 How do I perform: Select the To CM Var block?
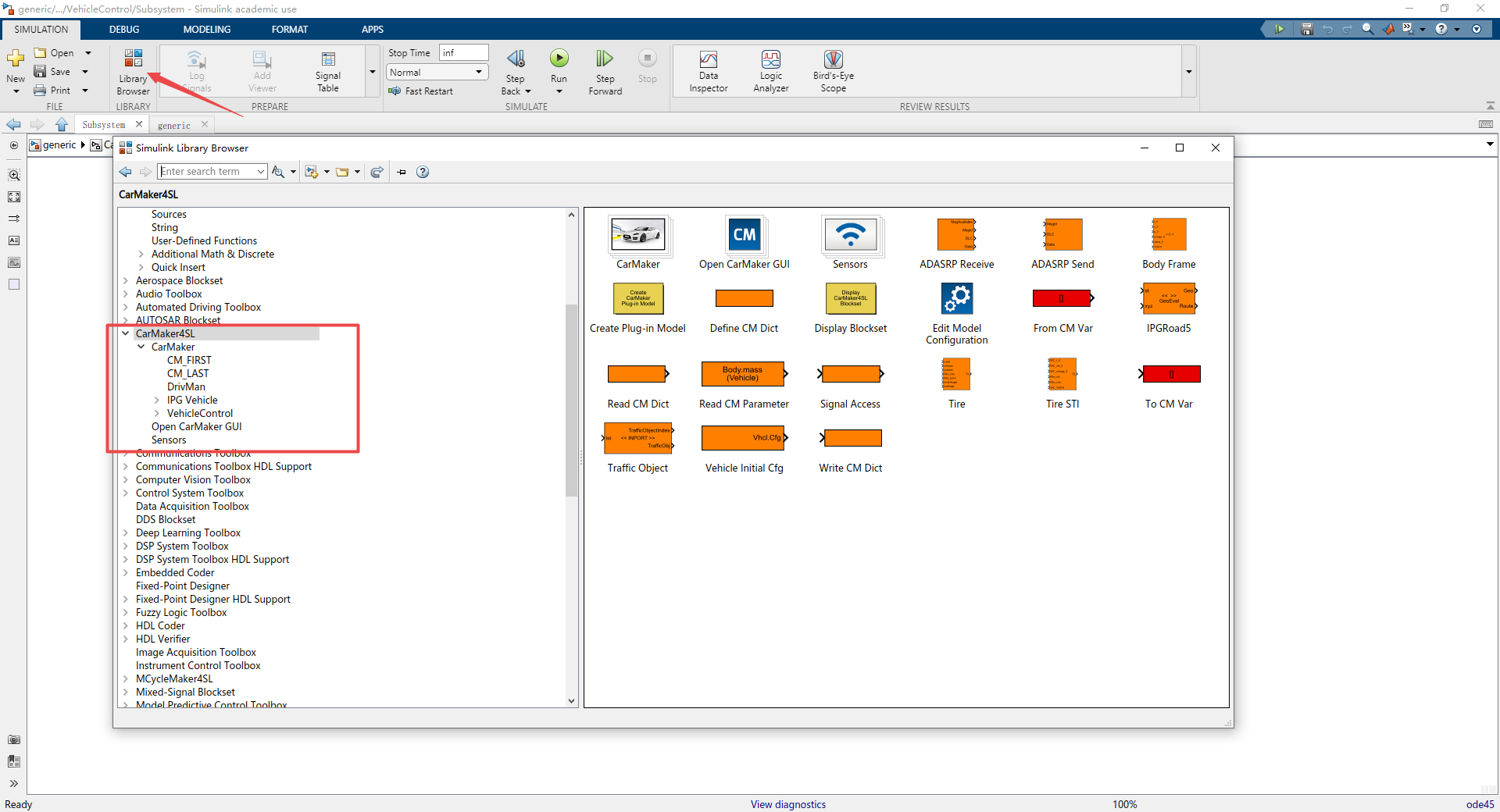(x=1170, y=374)
